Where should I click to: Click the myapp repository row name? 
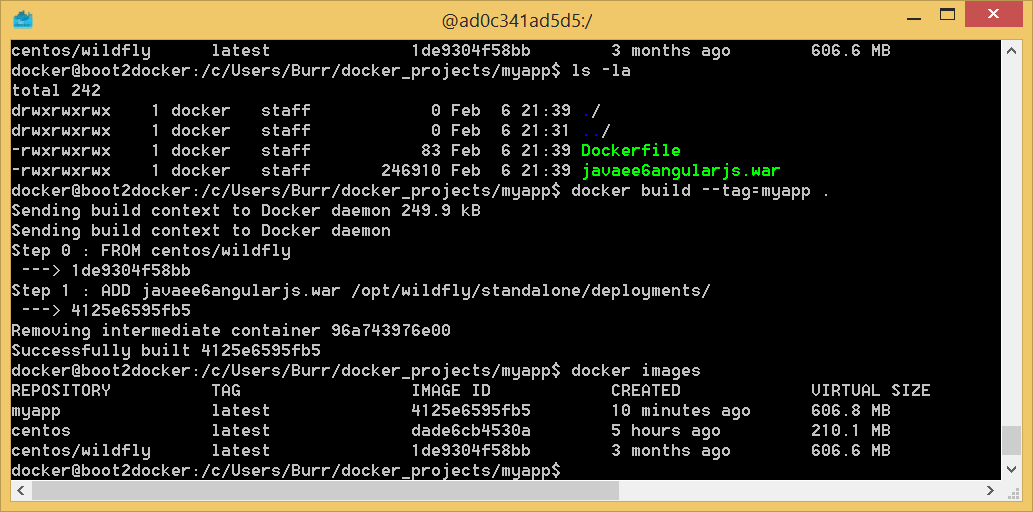(36, 410)
